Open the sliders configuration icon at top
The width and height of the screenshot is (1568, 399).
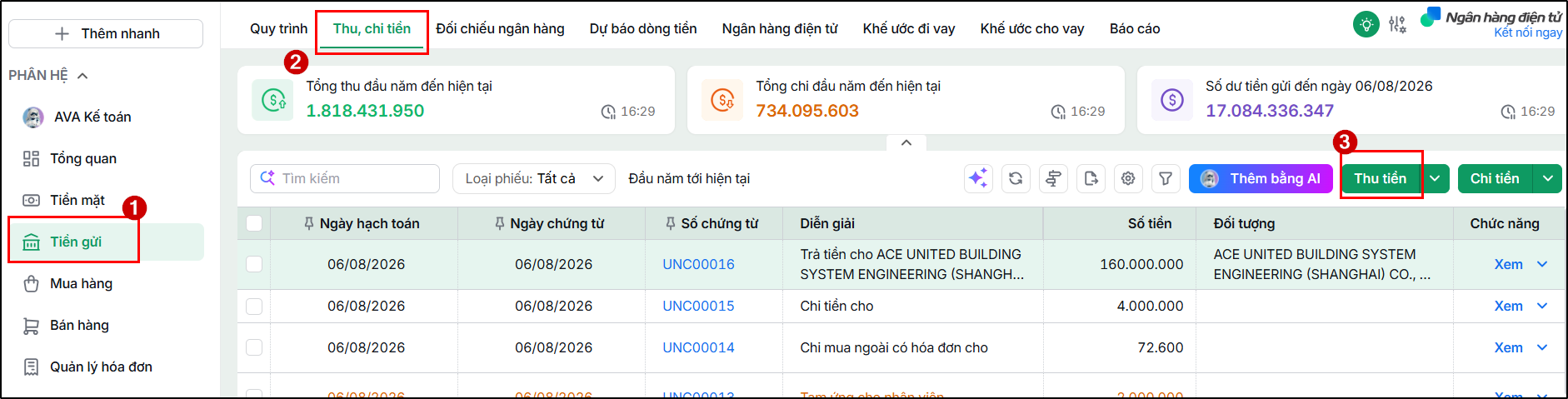[1398, 24]
